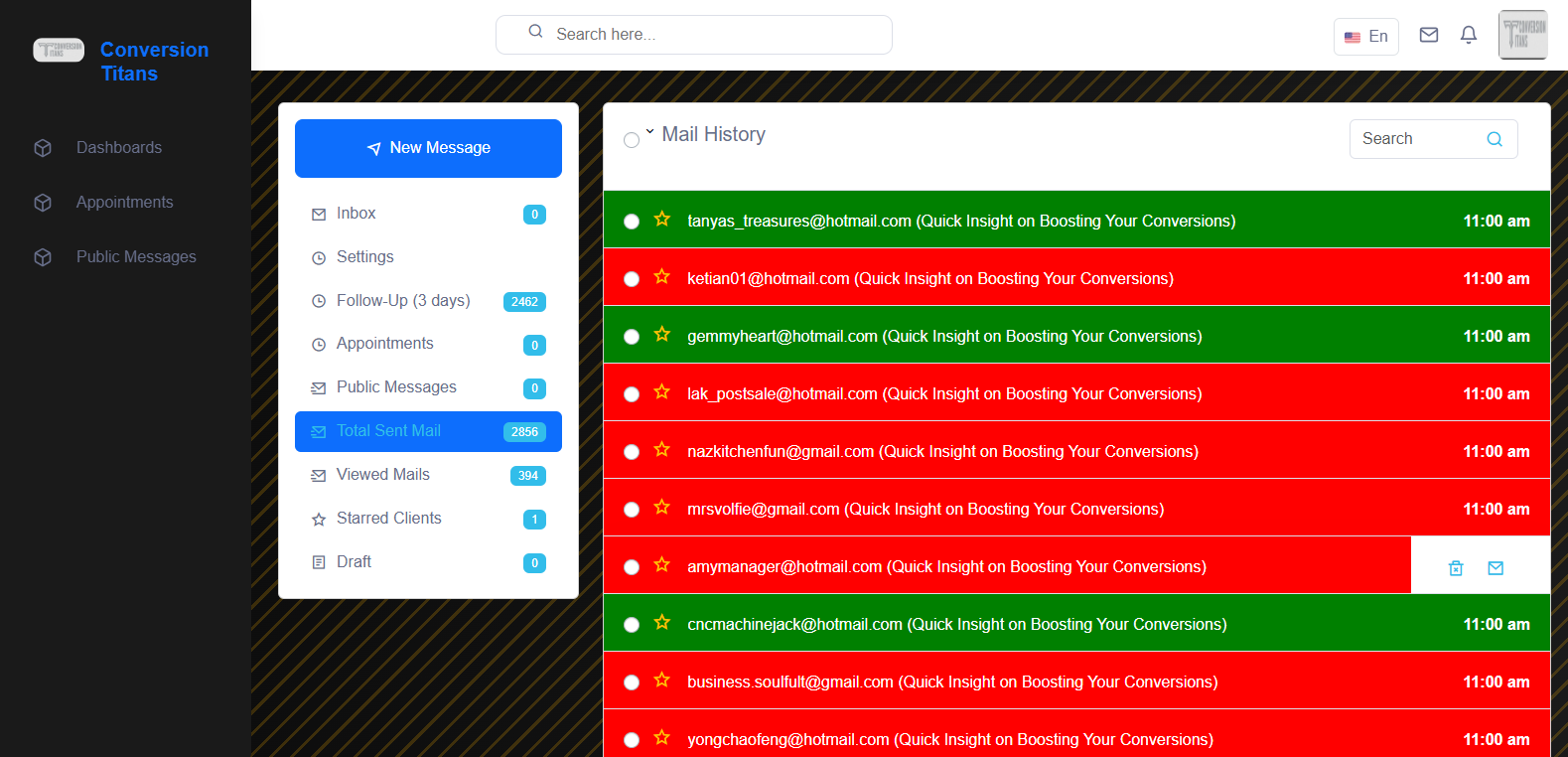Open the notifications bell

tap(1468, 36)
